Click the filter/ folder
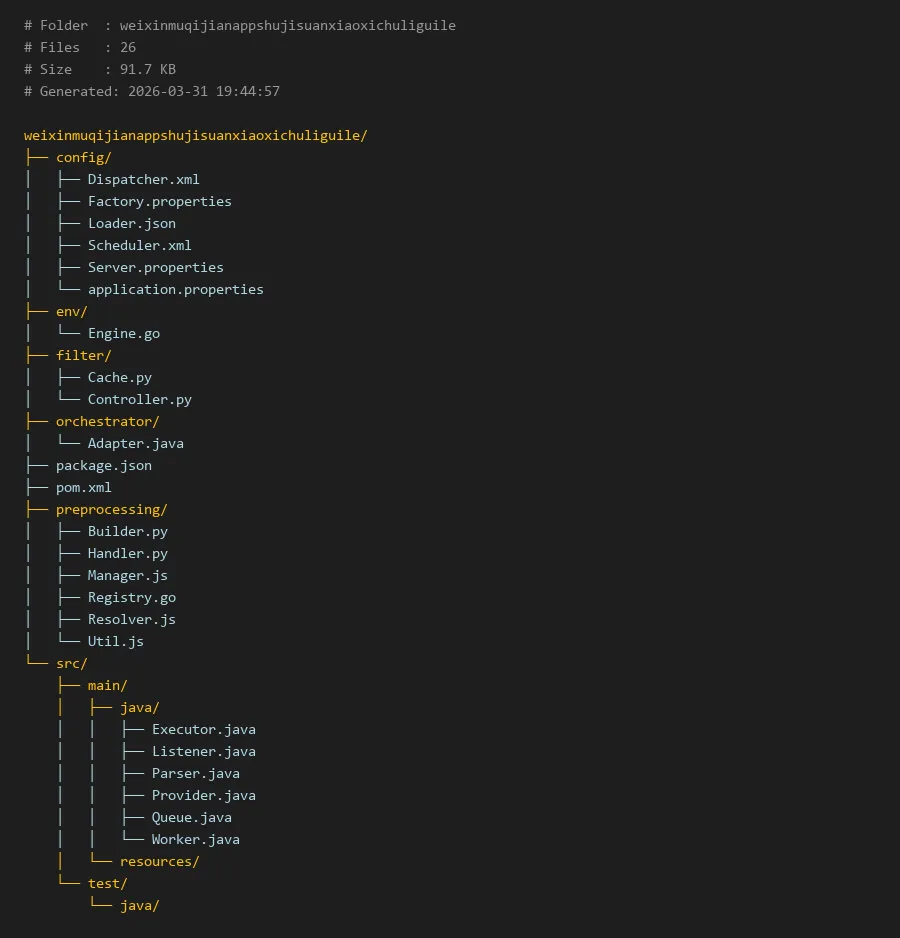Screen dimensions: 900x938 tap(83, 355)
